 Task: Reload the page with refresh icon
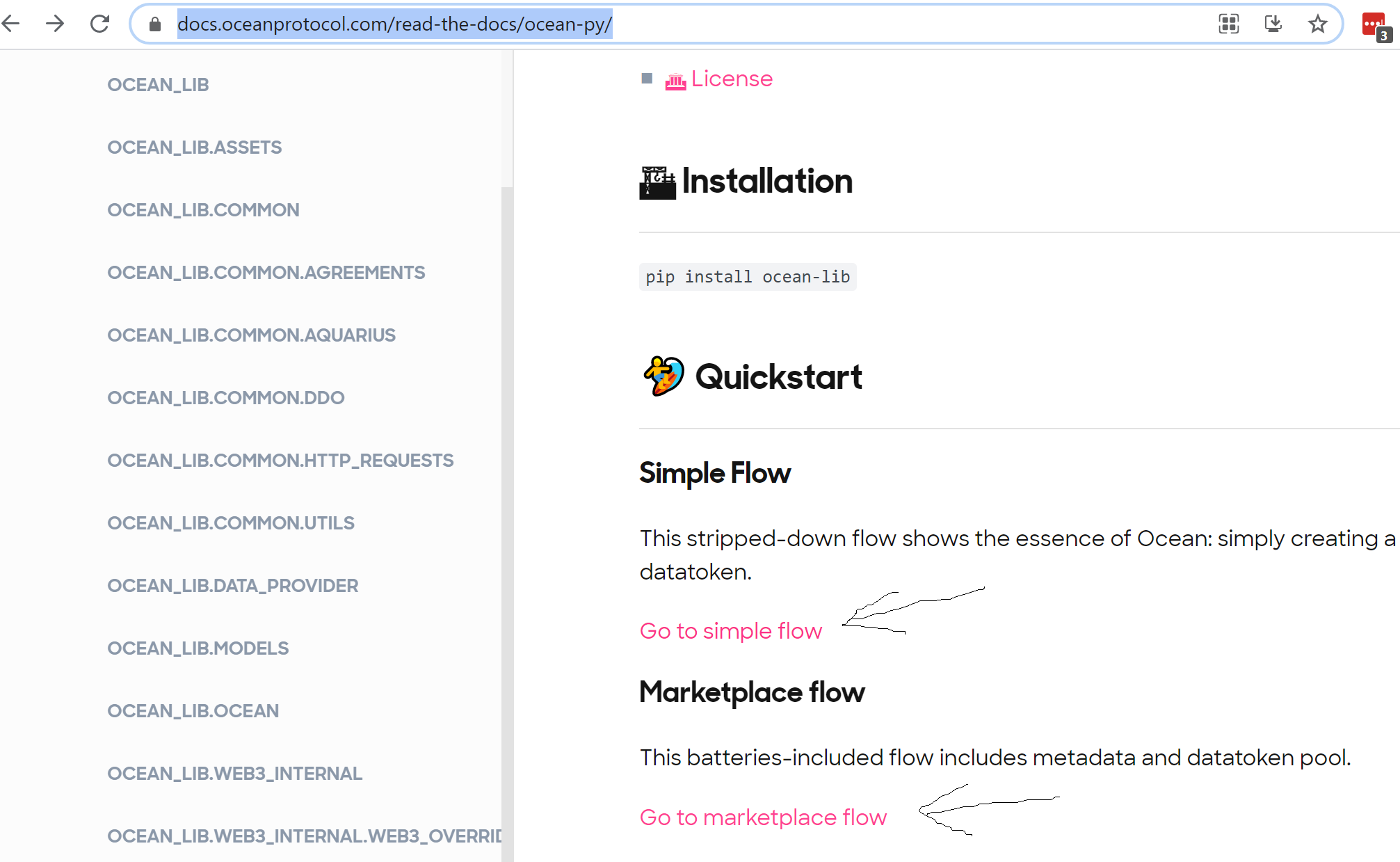point(100,24)
